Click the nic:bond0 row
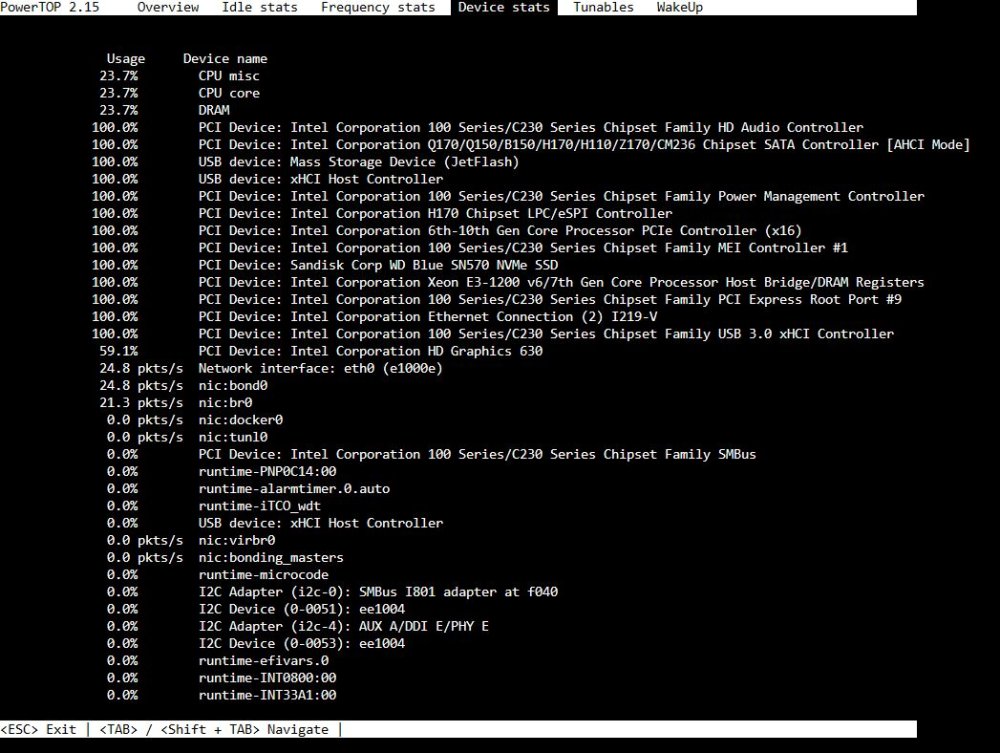 coord(183,386)
